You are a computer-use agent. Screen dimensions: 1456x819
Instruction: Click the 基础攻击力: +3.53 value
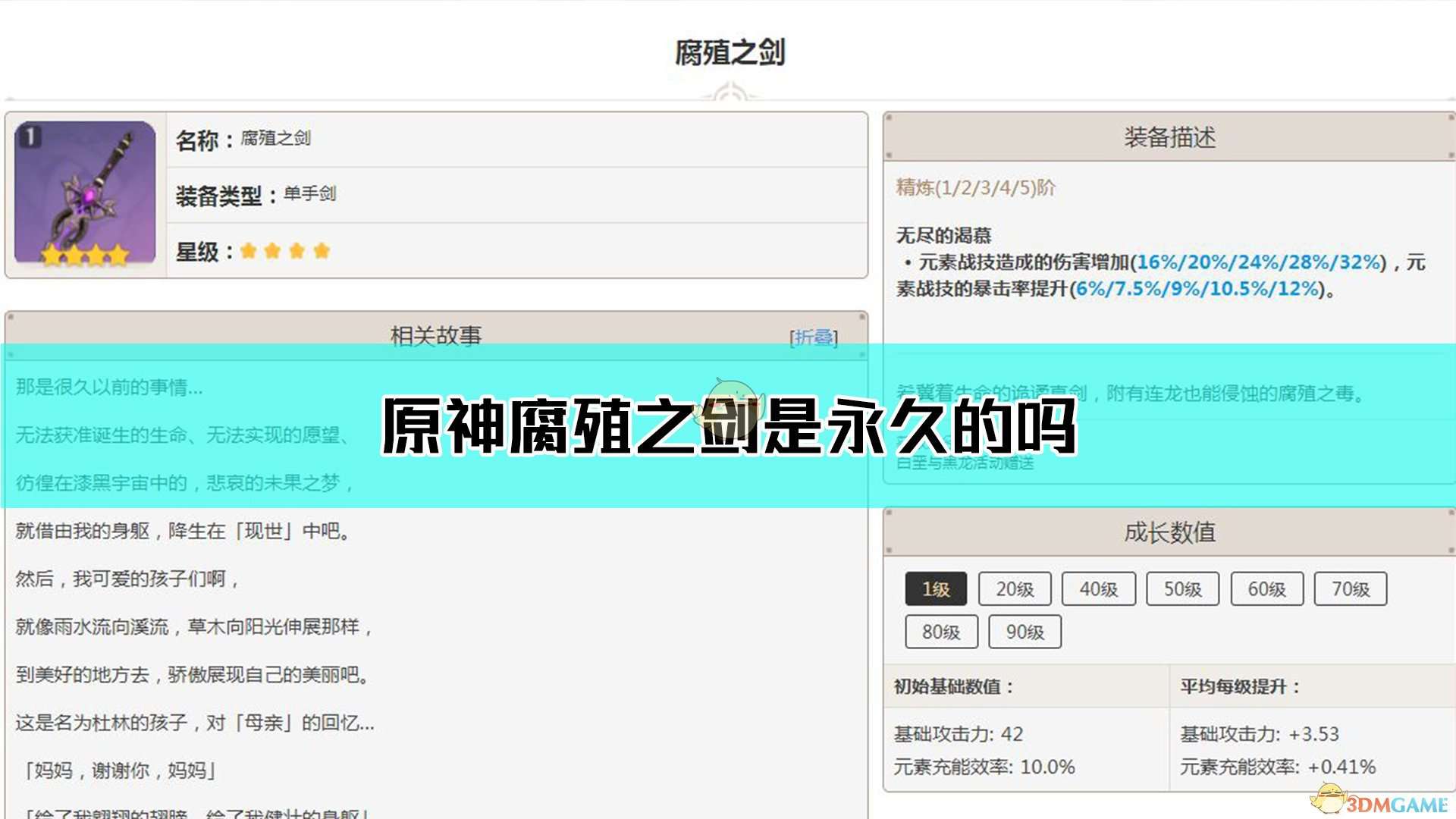point(1260,734)
